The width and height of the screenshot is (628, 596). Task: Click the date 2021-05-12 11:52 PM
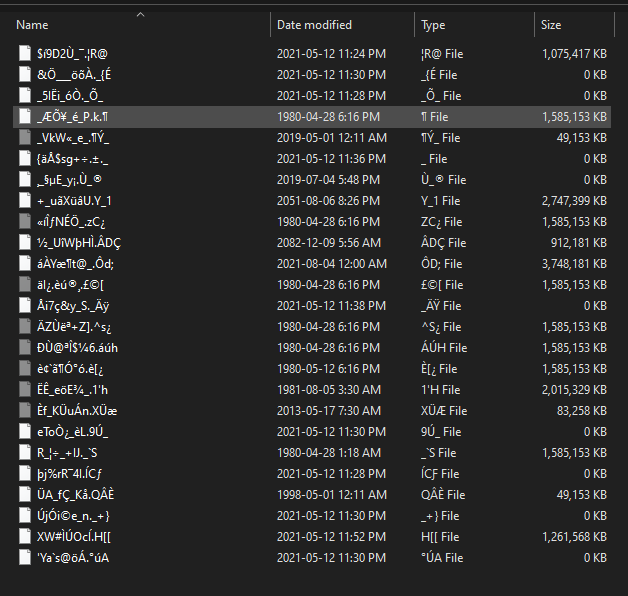tap(332, 537)
